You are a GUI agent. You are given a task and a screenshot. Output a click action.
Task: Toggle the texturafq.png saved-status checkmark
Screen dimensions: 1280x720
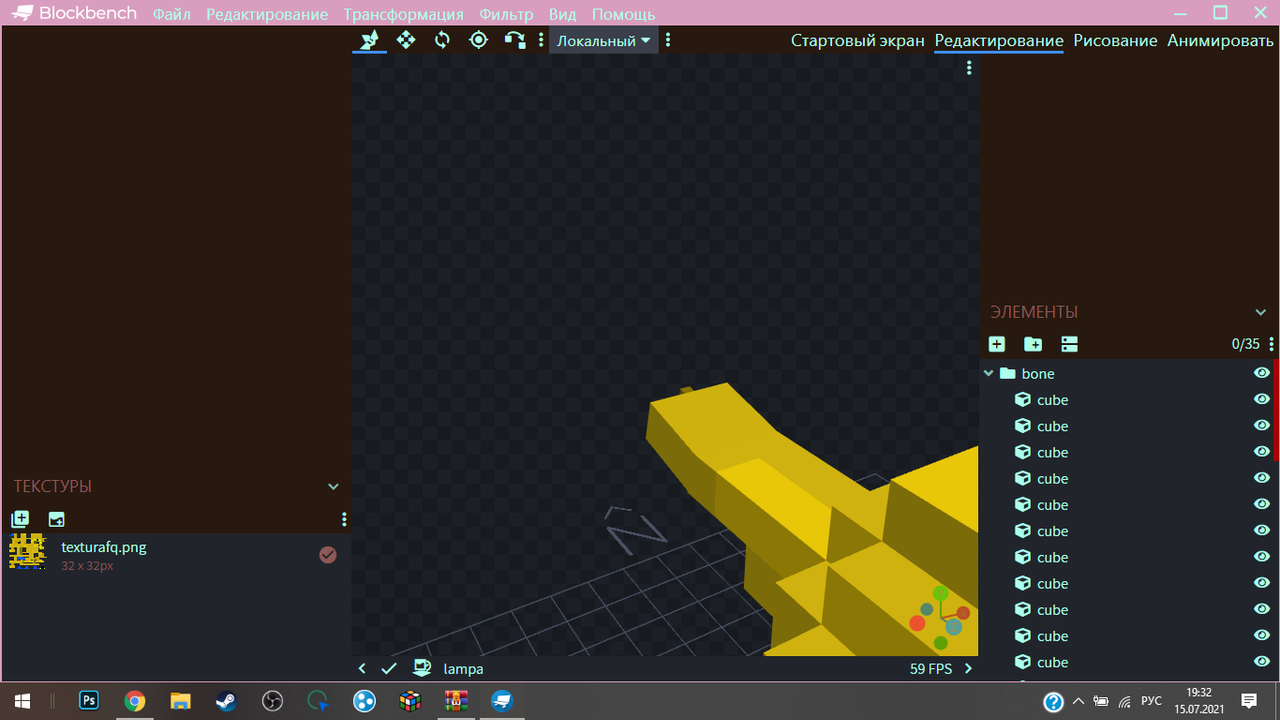tap(328, 555)
